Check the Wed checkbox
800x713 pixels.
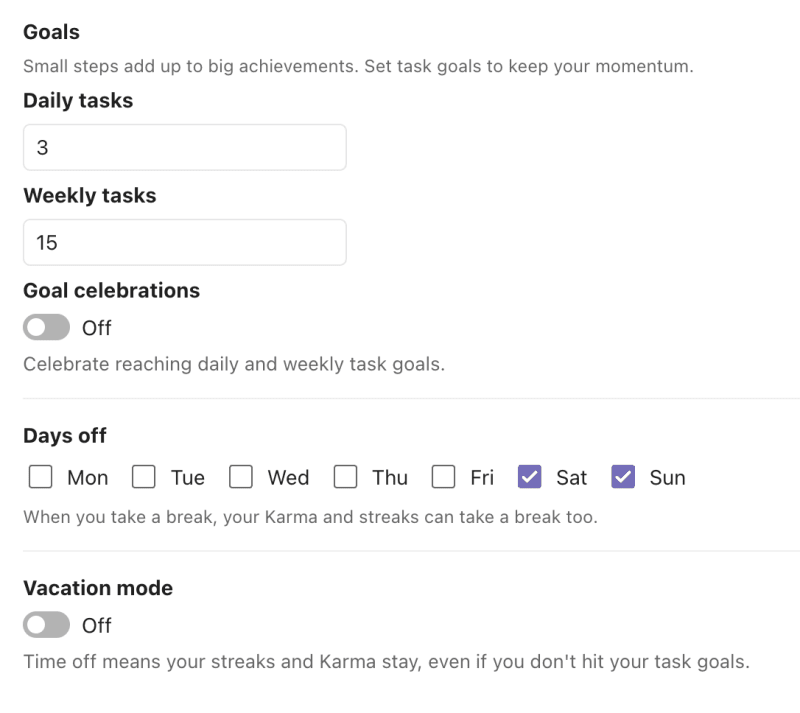click(240, 477)
